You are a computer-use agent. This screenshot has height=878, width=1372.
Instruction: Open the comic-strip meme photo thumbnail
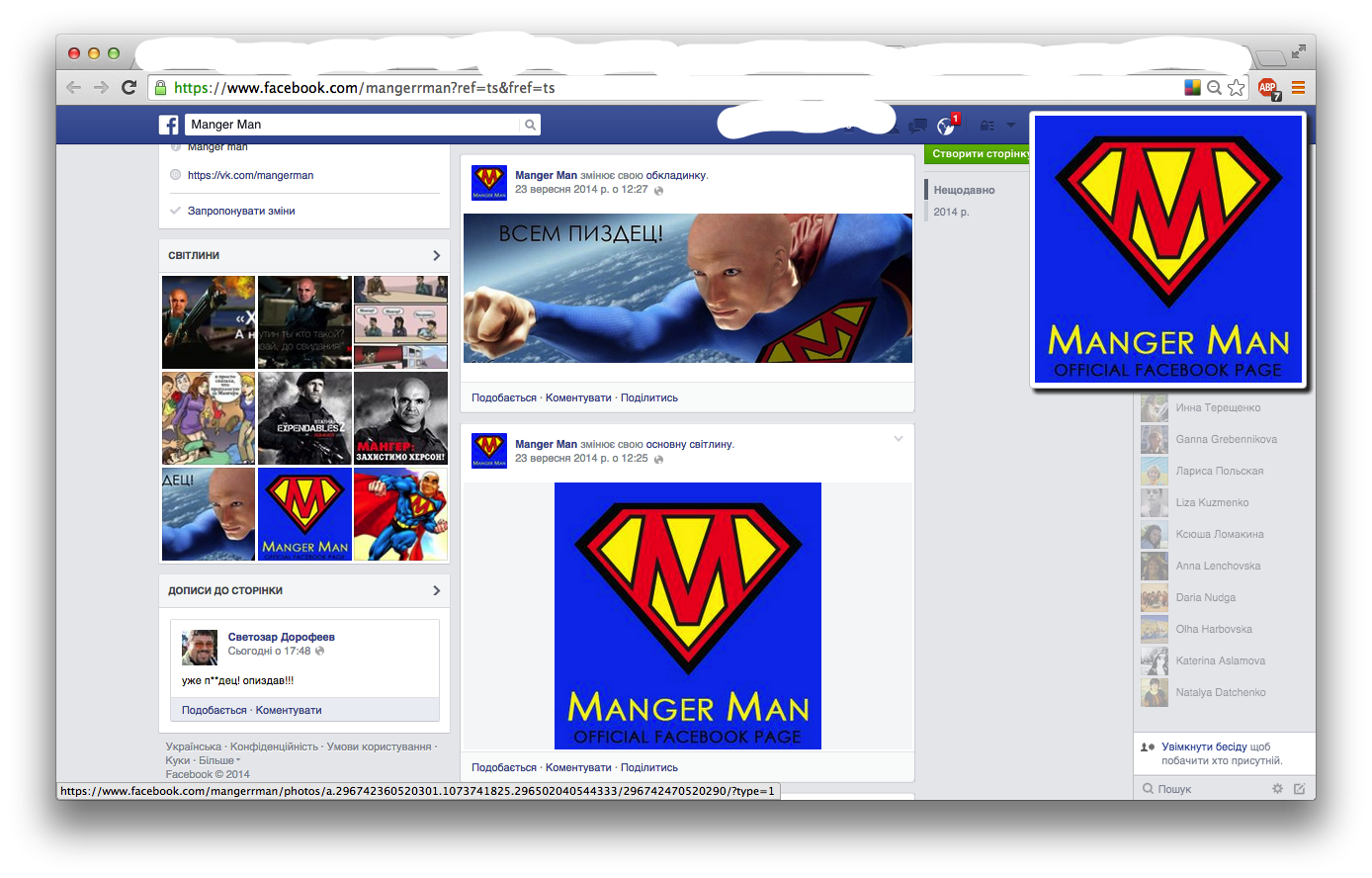400,322
